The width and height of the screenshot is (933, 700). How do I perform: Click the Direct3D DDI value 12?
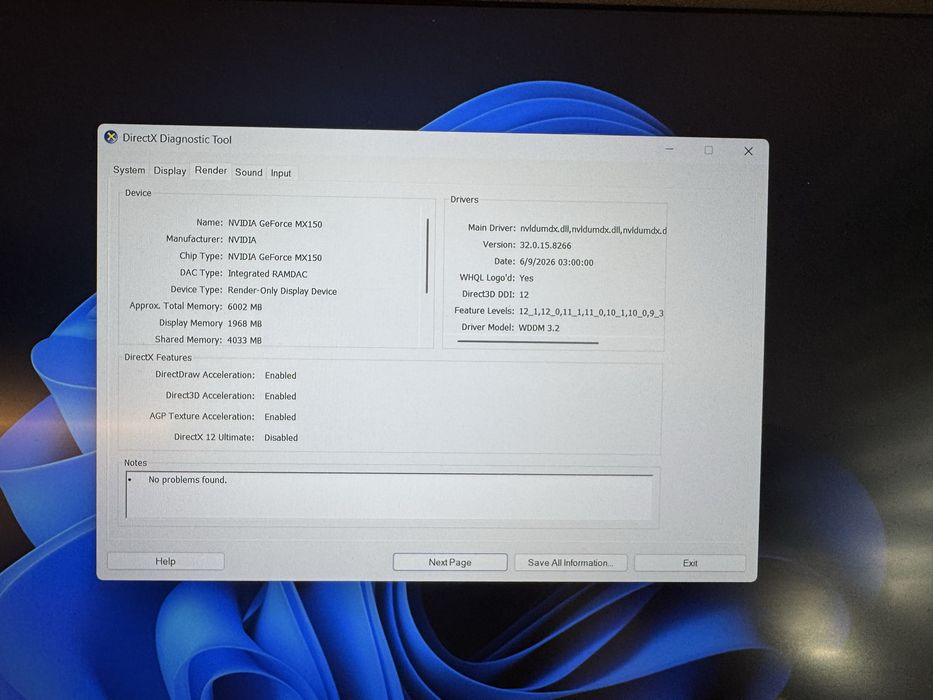(524, 295)
